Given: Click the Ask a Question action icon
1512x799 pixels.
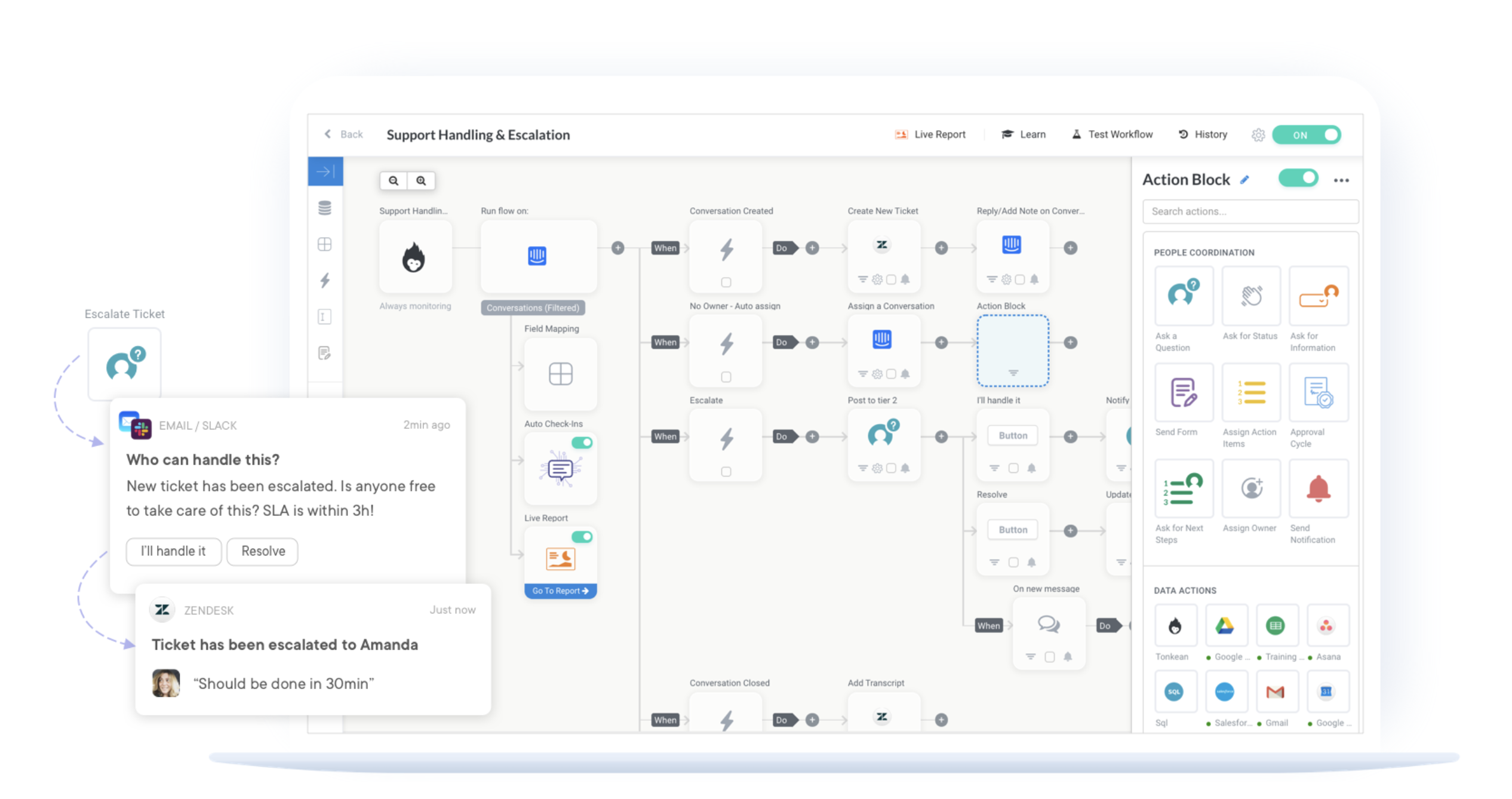Looking at the screenshot, I should [x=1183, y=296].
